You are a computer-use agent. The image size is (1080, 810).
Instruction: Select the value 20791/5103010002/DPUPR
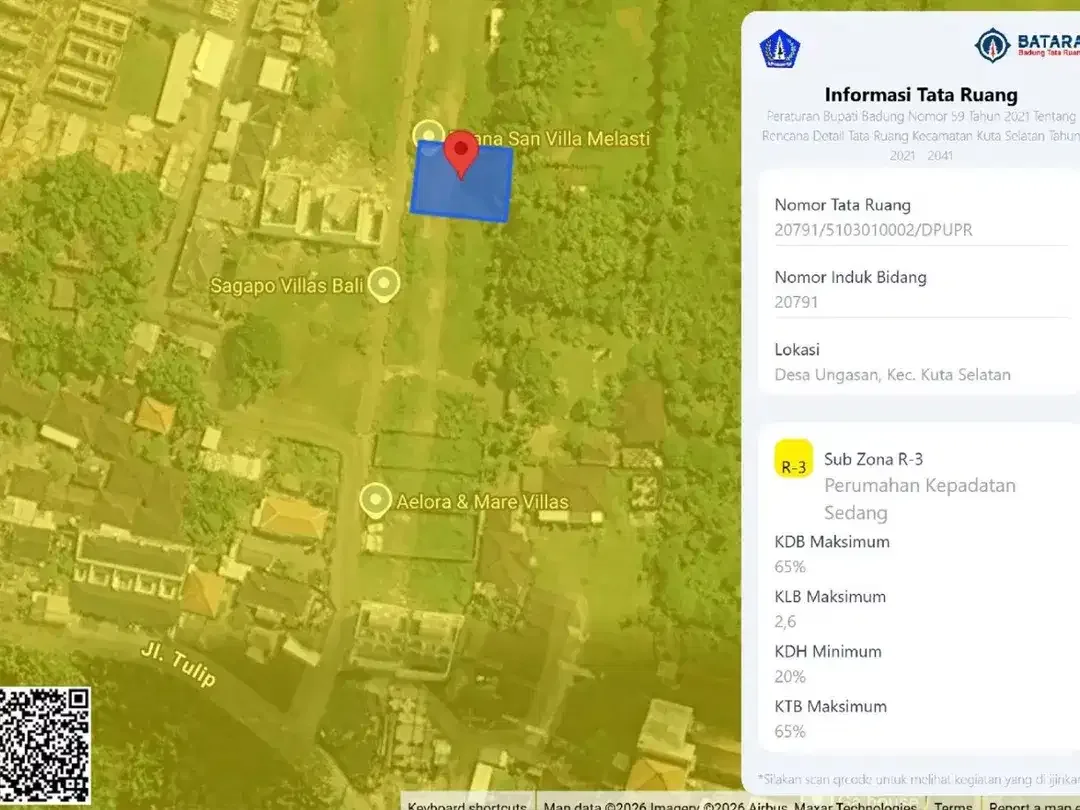873,230
